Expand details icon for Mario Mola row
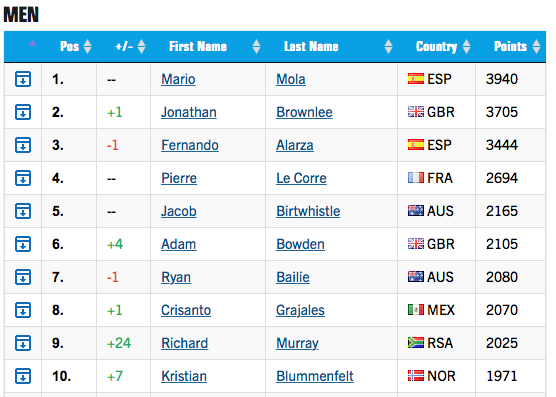The height and width of the screenshot is (397, 556). click(23, 79)
